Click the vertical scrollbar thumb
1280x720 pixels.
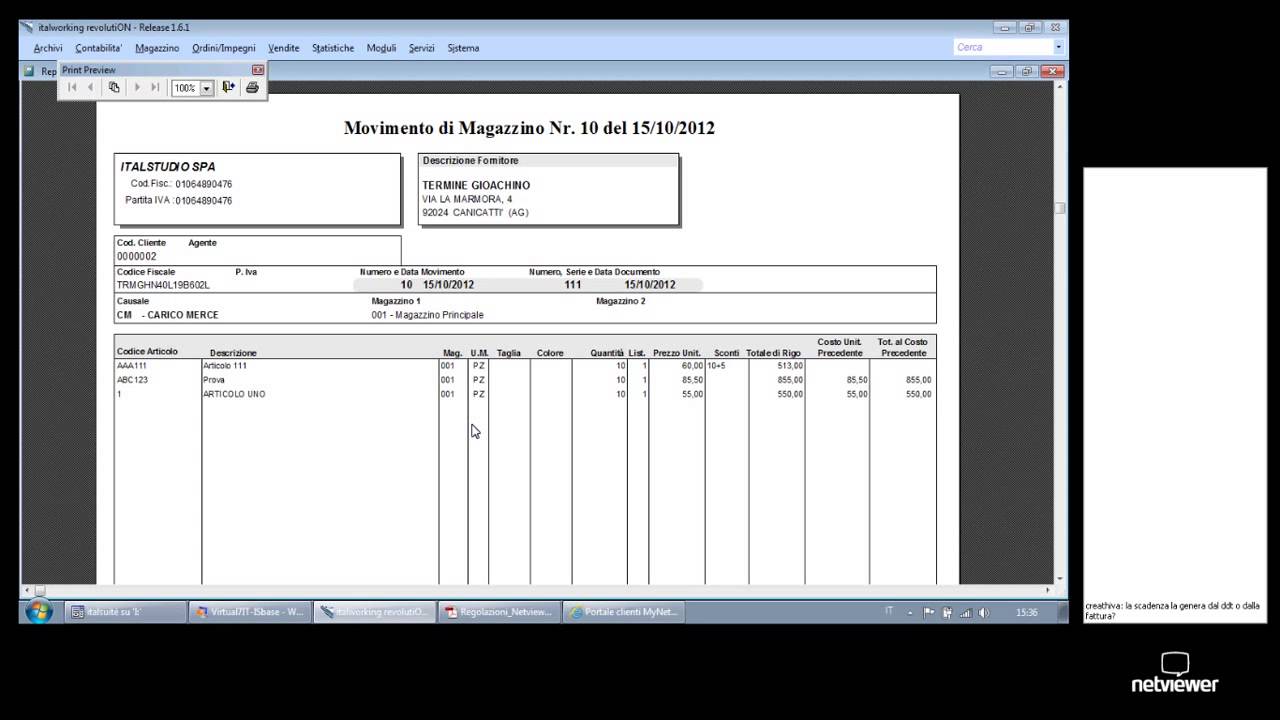(x=1060, y=208)
